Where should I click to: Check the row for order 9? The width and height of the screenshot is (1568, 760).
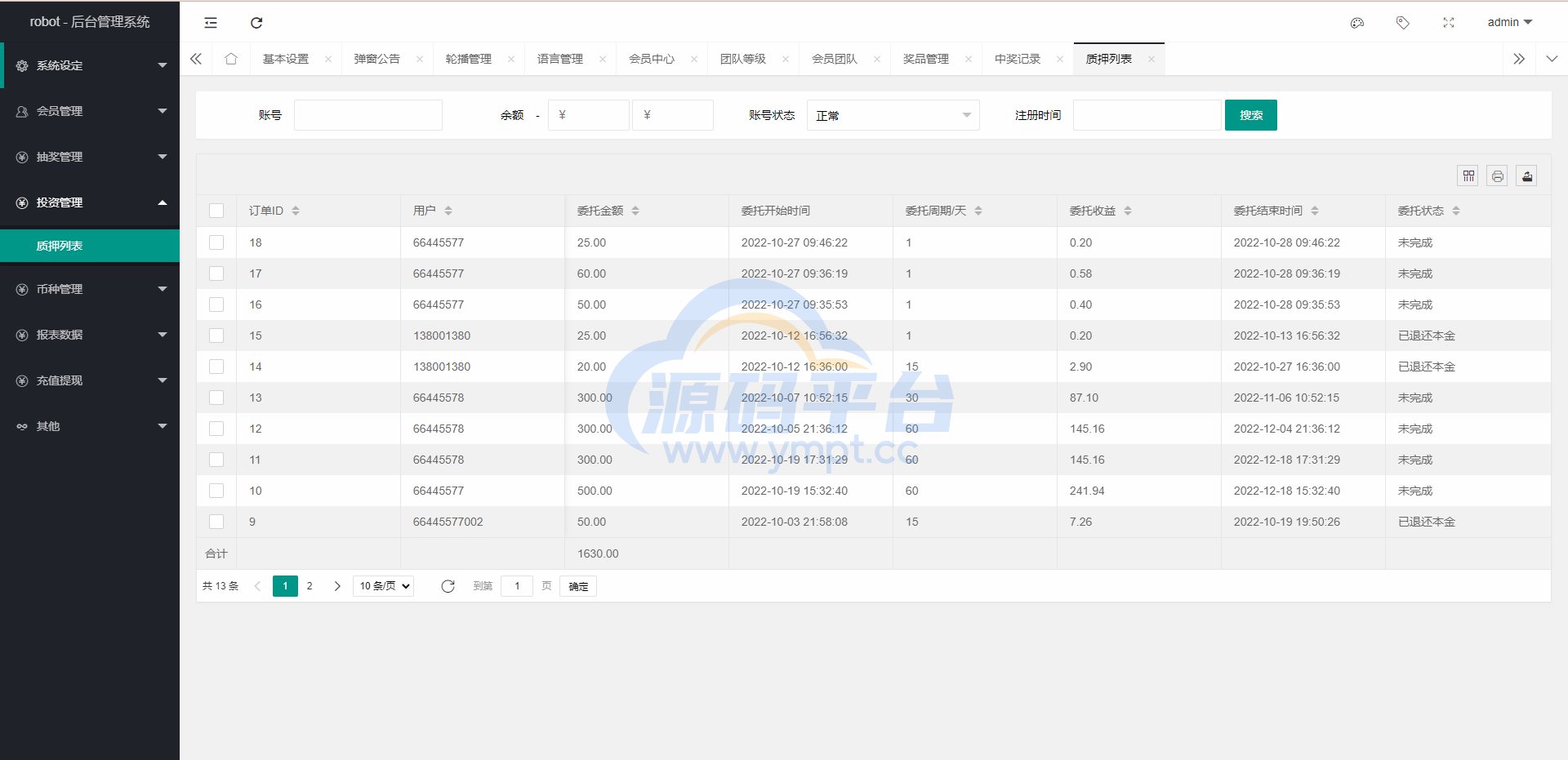(216, 522)
